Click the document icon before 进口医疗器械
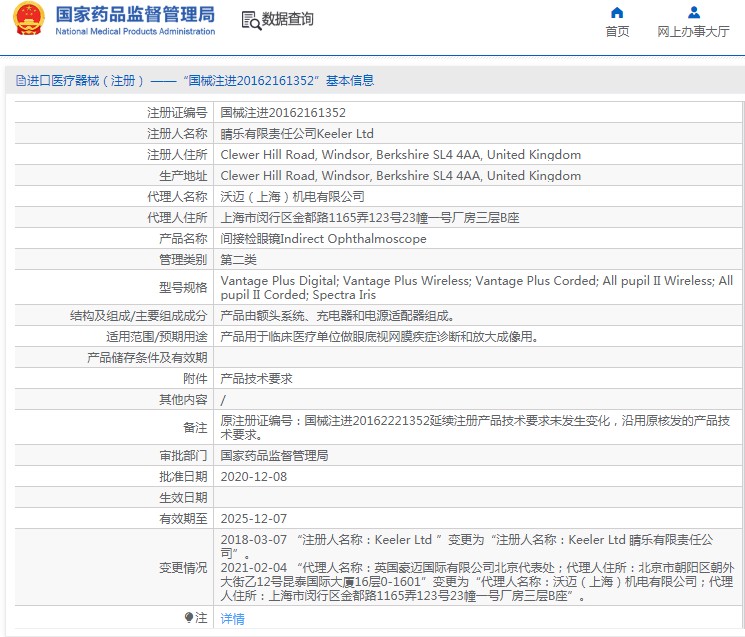The width and height of the screenshot is (745, 637). click(x=20, y=80)
